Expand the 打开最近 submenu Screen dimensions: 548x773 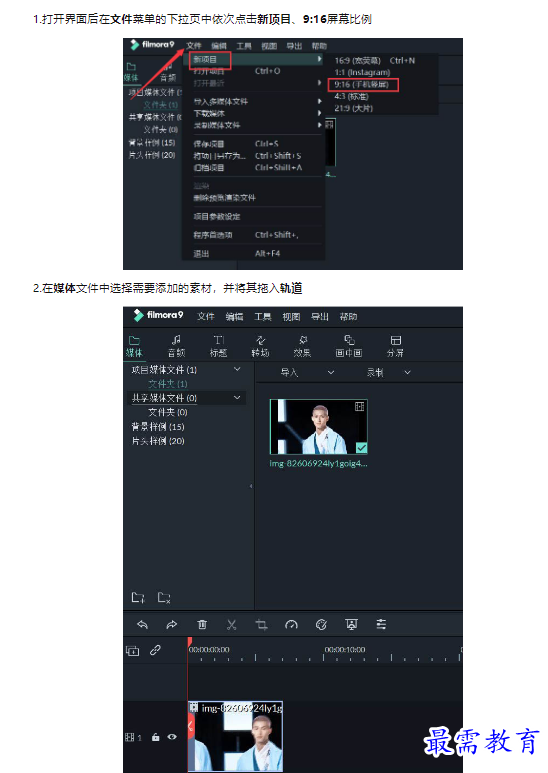[319, 83]
